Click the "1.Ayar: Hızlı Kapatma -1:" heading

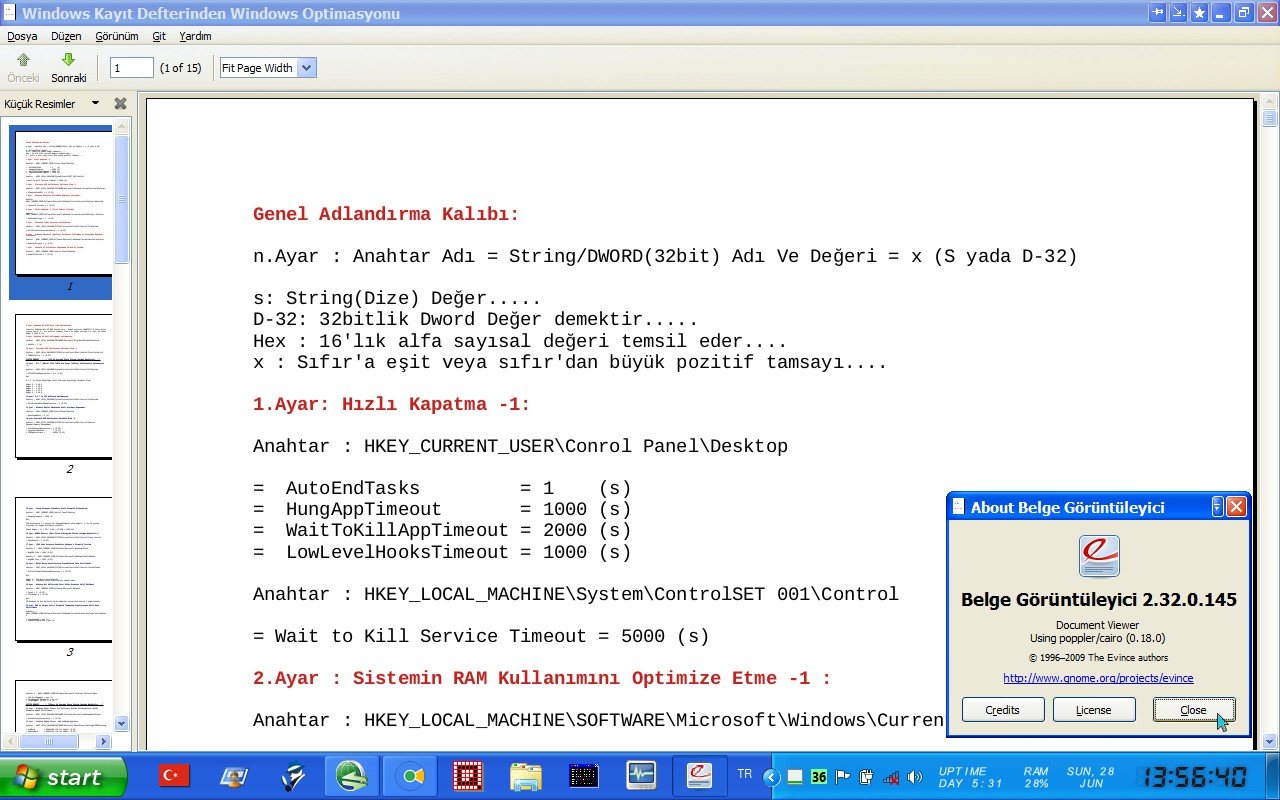point(392,404)
